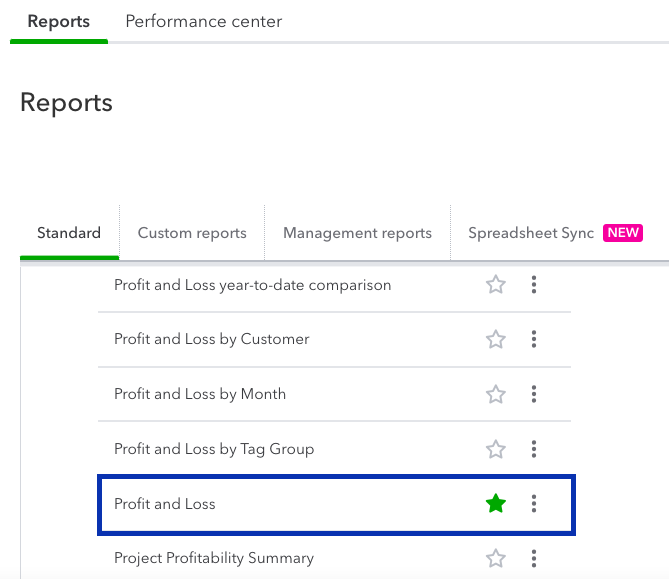Open more options for Profit and Loss year-to-date comparison
The width and height of the screenshot is (669, 579).
[x=534, y=285]
